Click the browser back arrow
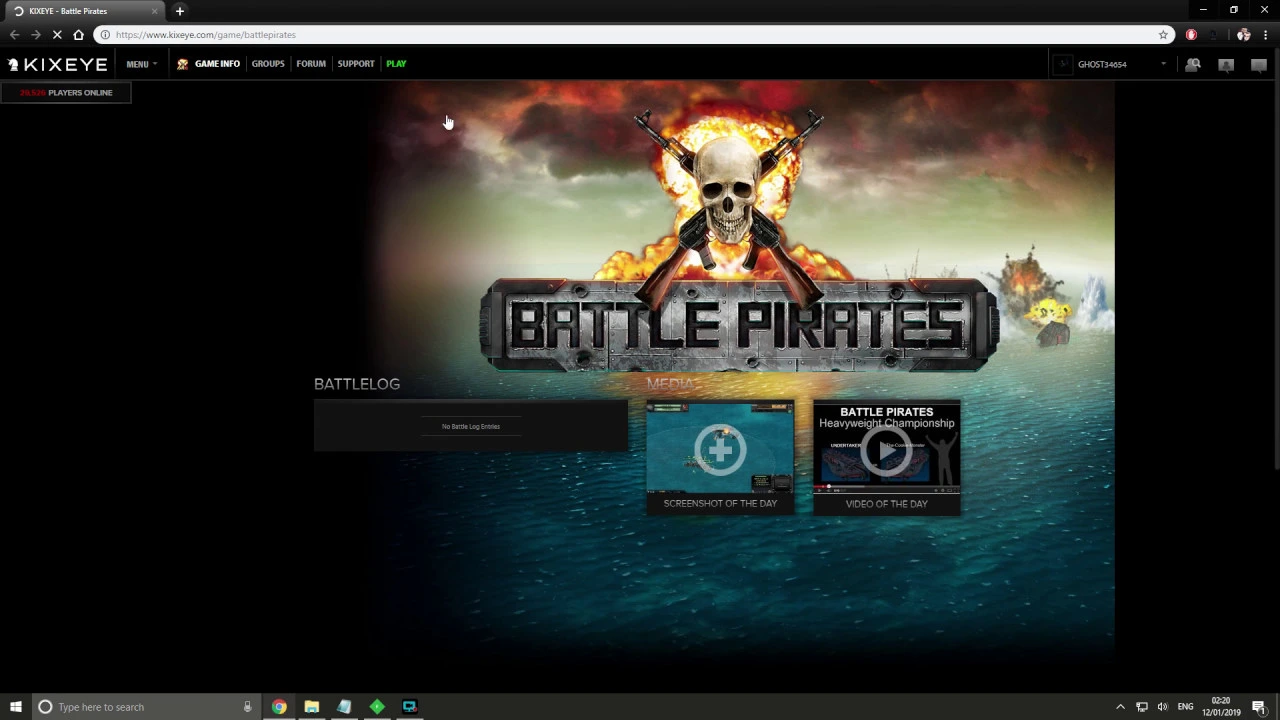 pos(15,35)
